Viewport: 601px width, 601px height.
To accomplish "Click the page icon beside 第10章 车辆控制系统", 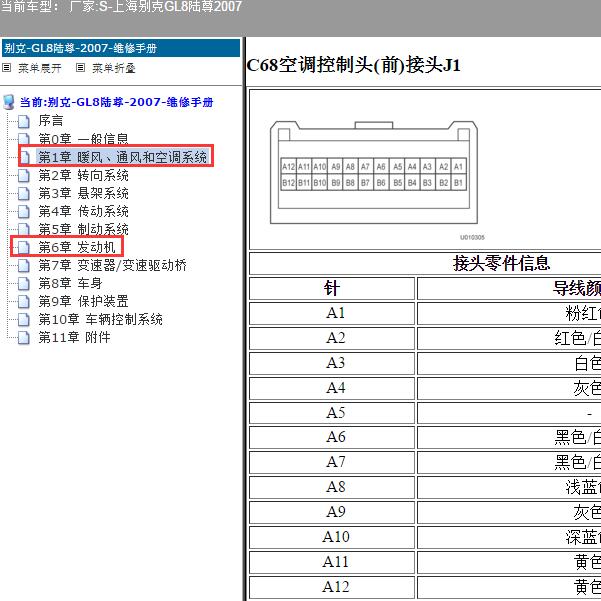I will 24,320.
